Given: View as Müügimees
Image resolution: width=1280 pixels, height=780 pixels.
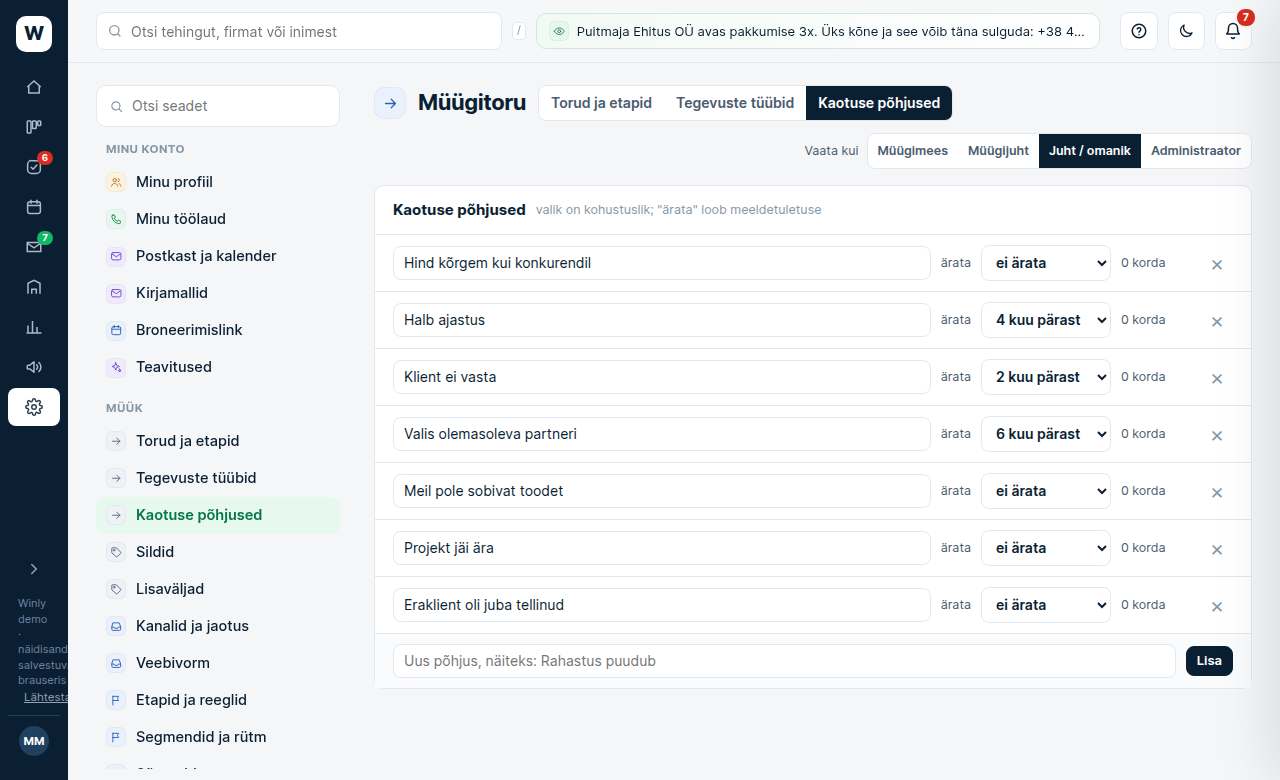Looking at the screenshot, I should pos(913,151).
